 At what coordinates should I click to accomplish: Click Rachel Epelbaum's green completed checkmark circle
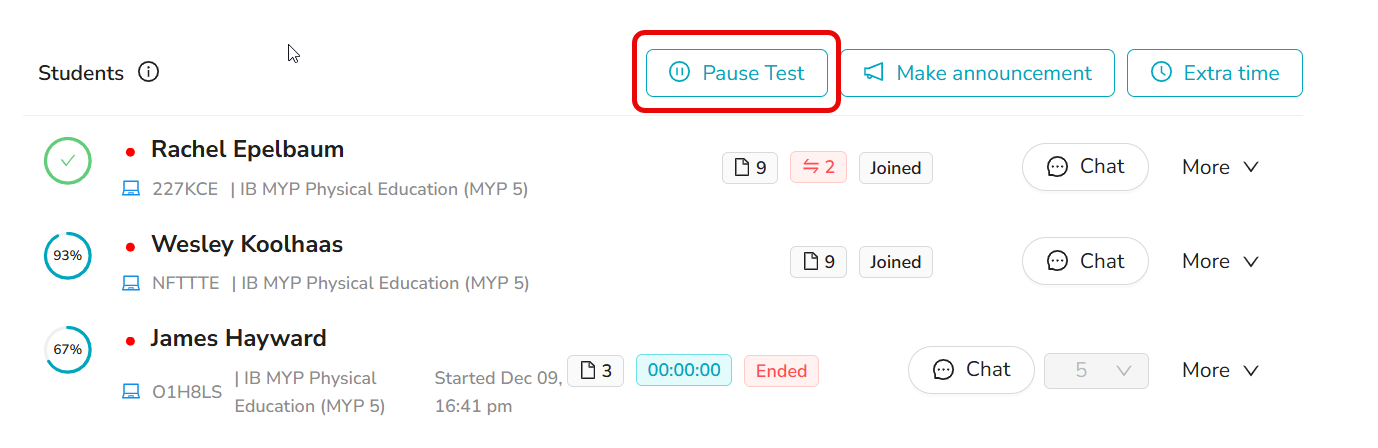coord(68,161)
